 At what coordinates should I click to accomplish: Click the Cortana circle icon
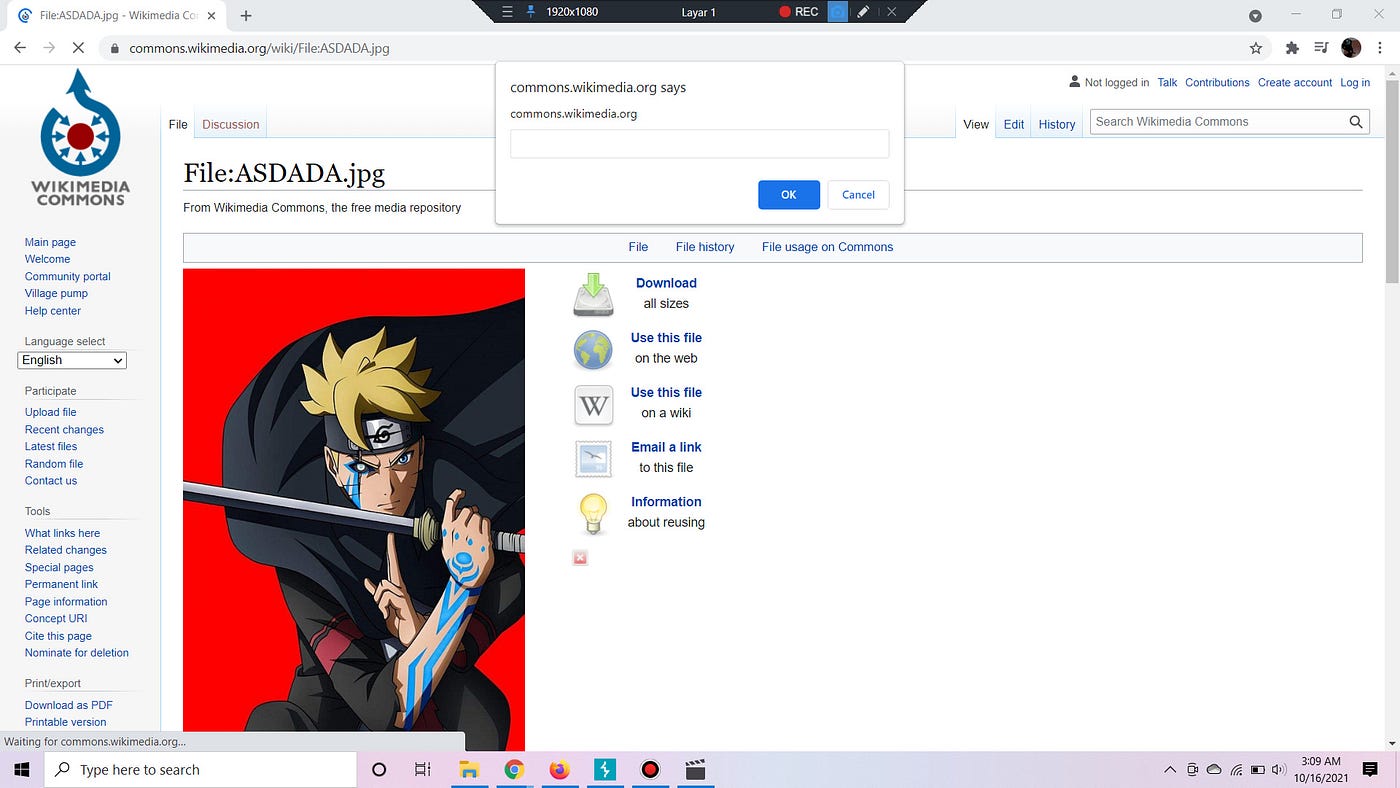pos(379,770)
